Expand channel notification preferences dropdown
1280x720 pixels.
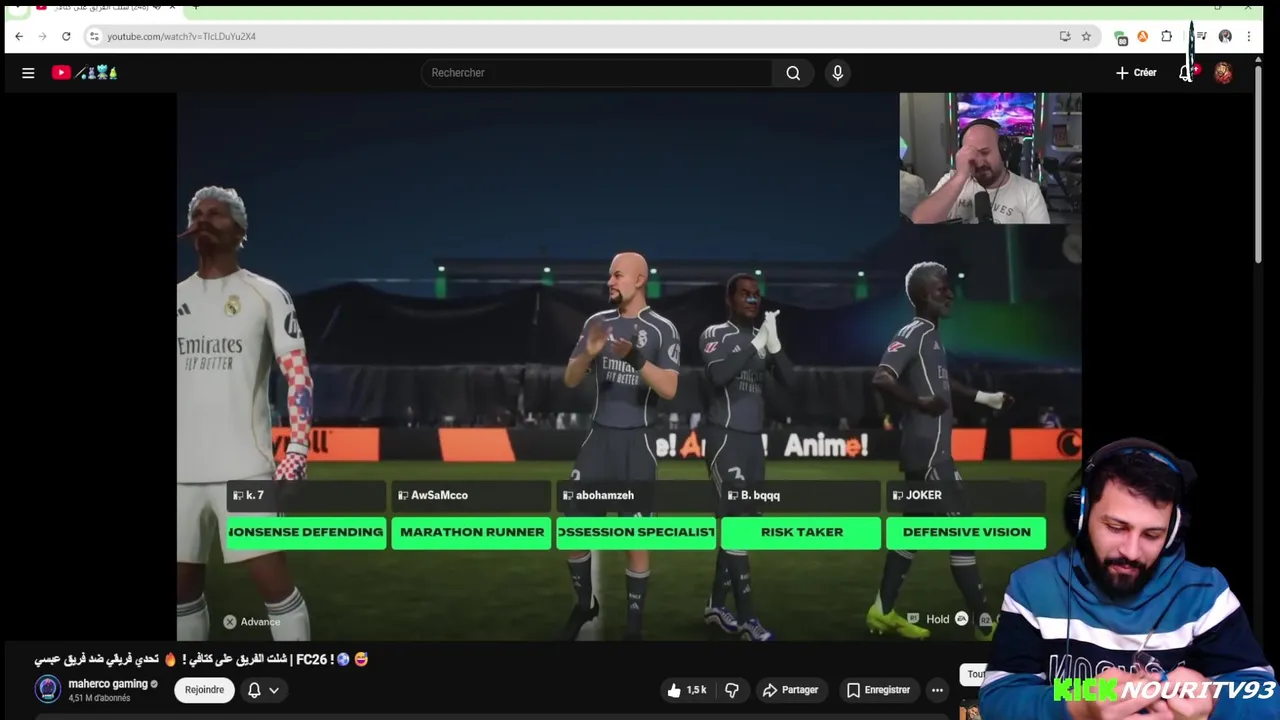click(263, 690)
